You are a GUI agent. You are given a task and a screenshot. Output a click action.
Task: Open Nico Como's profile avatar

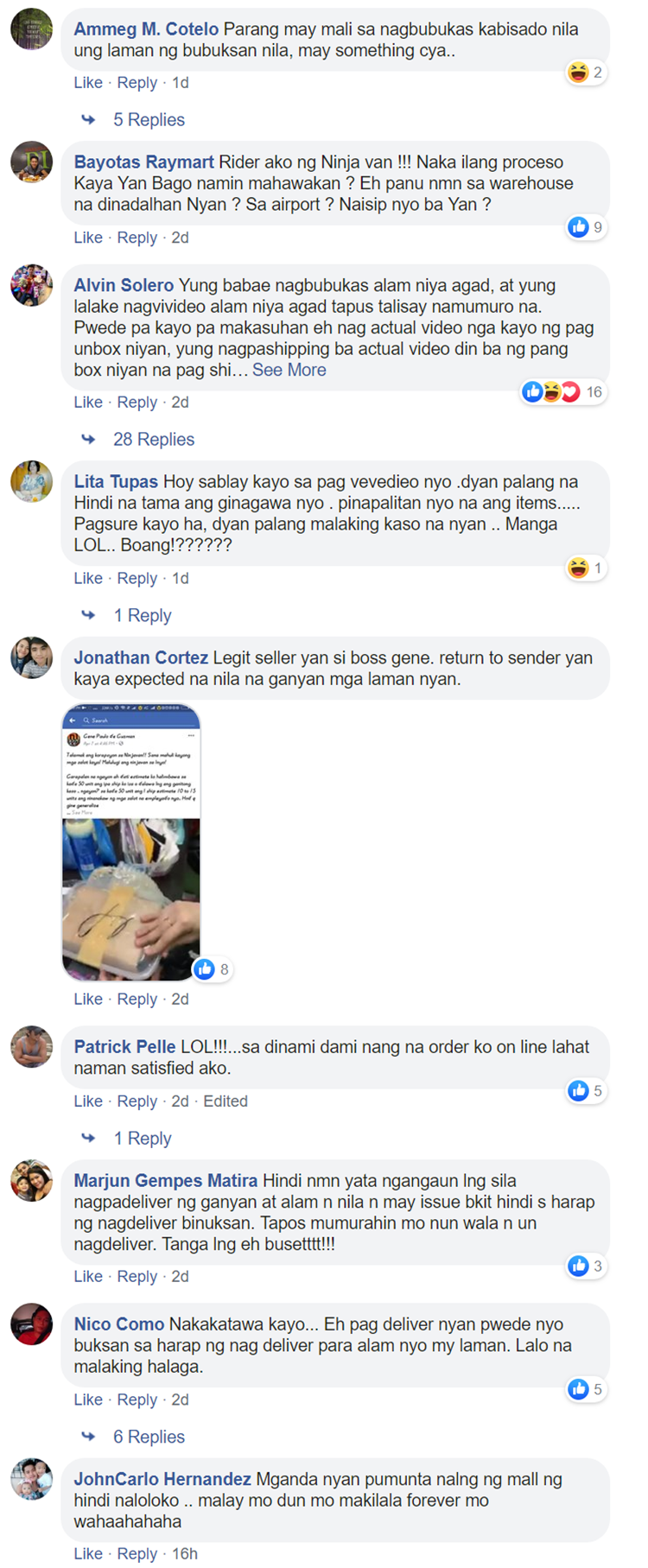(x=32, y=1324)
